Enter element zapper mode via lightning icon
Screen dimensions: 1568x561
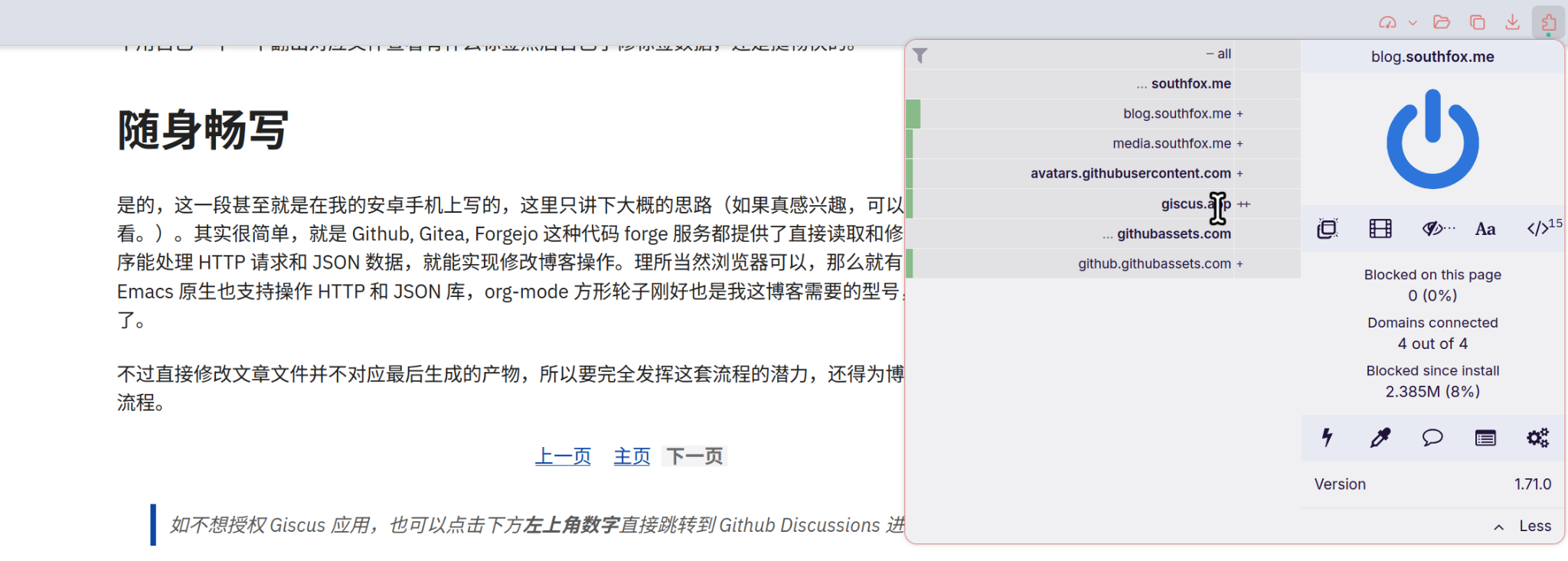1328,438
